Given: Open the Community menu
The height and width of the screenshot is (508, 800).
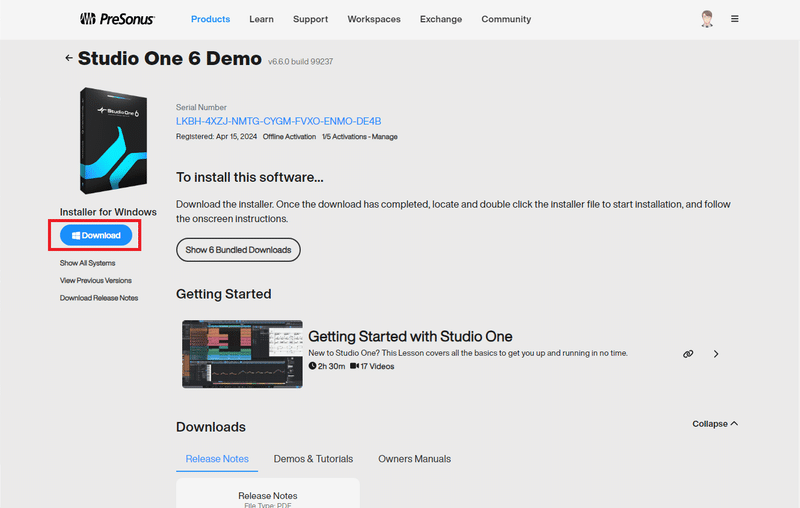Looking at the screenshot, I should point(506,19).
